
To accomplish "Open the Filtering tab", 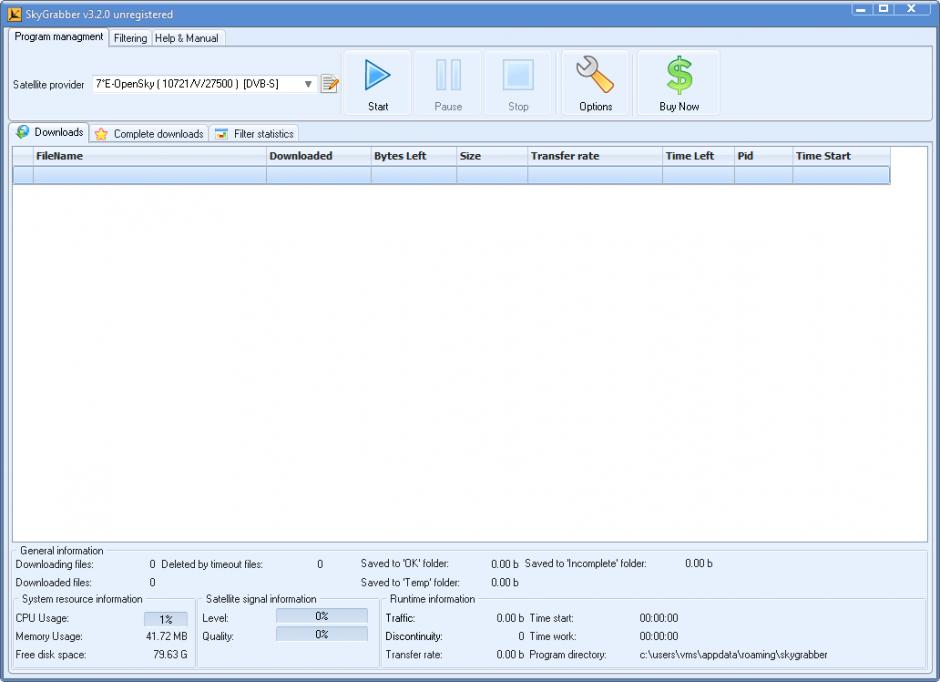I will (x=130, y=38).
